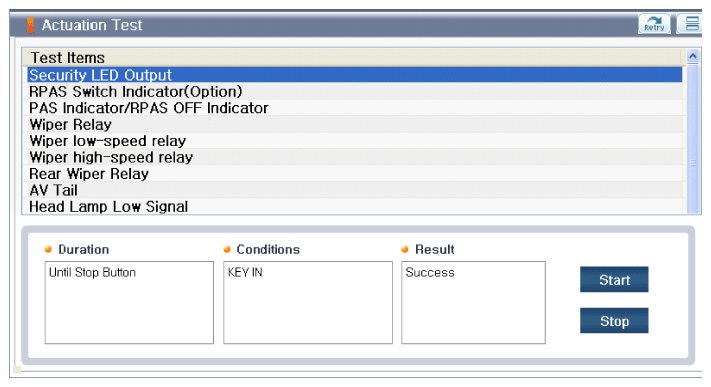This screenshot has height=387, width=711.
Task: Select Head Lamp Low Signal item
Action: tap(354, 206)
